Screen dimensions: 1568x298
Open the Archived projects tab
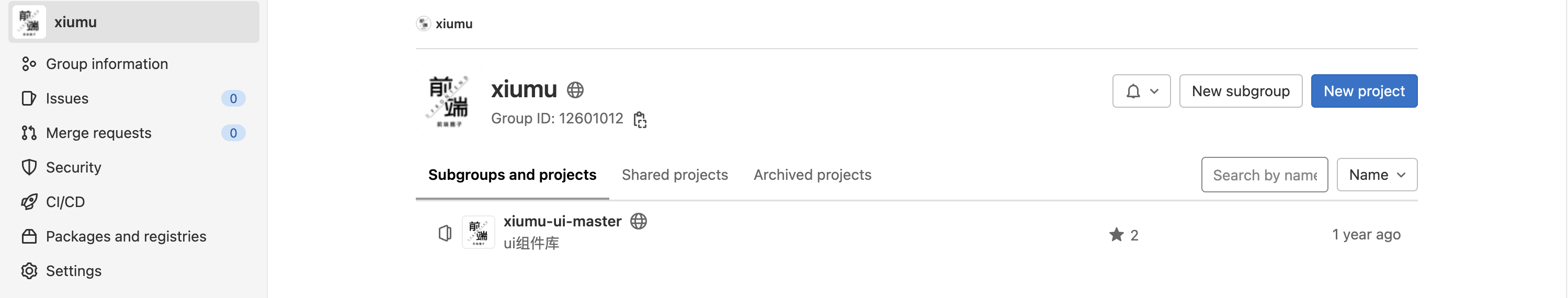pyautogui.click(x=812, y=175)
